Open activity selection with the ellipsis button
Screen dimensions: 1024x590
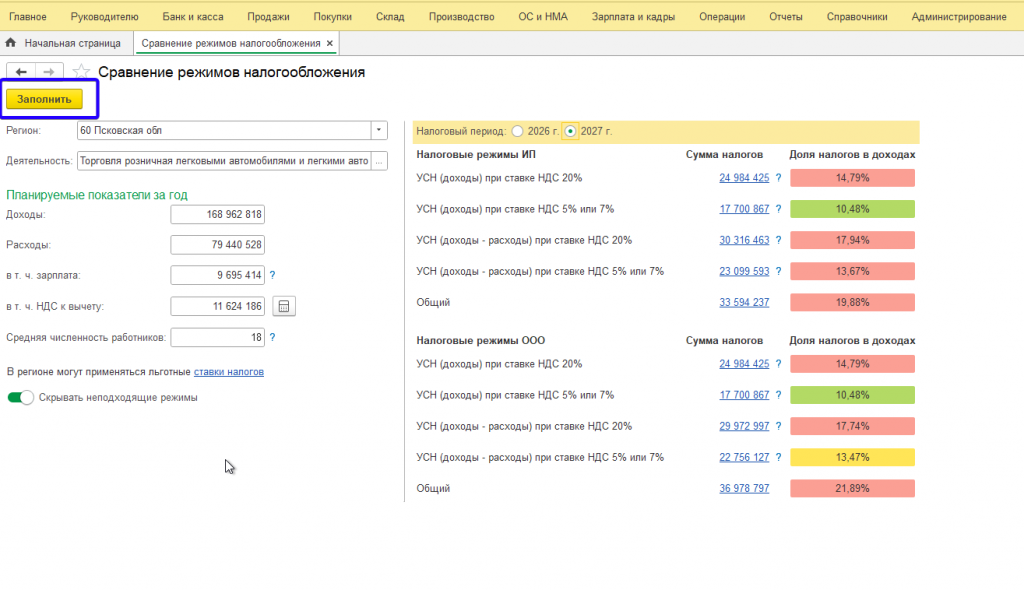point(379,161)
